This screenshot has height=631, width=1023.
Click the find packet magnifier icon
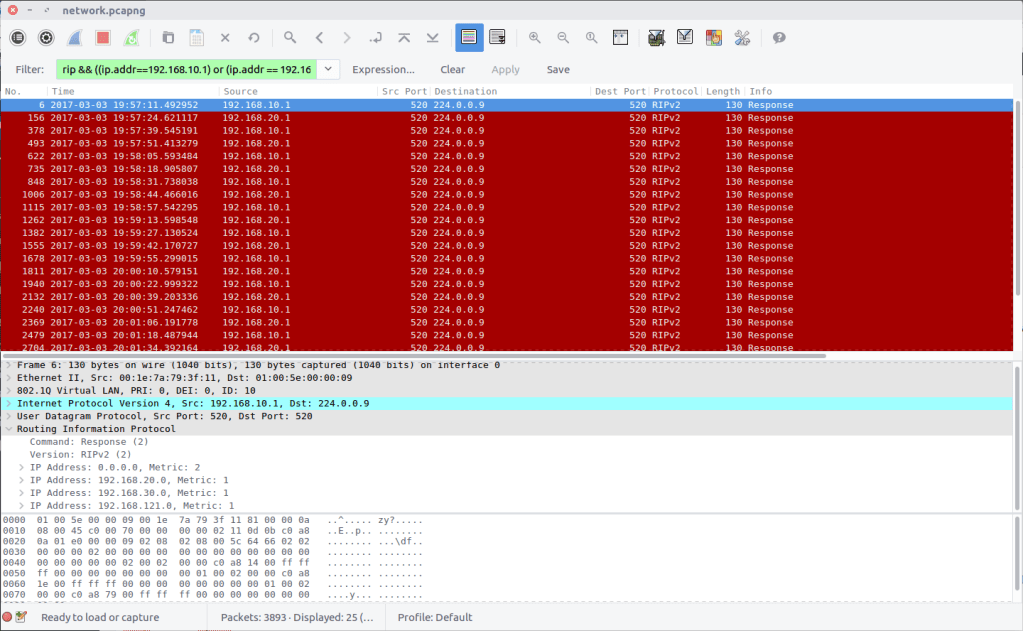pos(290,38)
